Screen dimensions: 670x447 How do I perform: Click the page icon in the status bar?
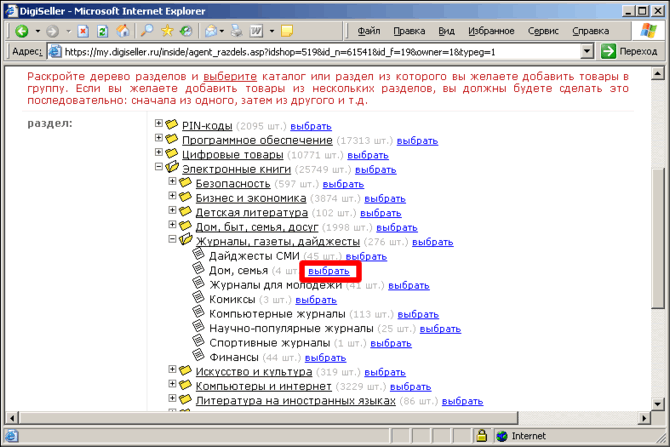[x=12, y=436]
